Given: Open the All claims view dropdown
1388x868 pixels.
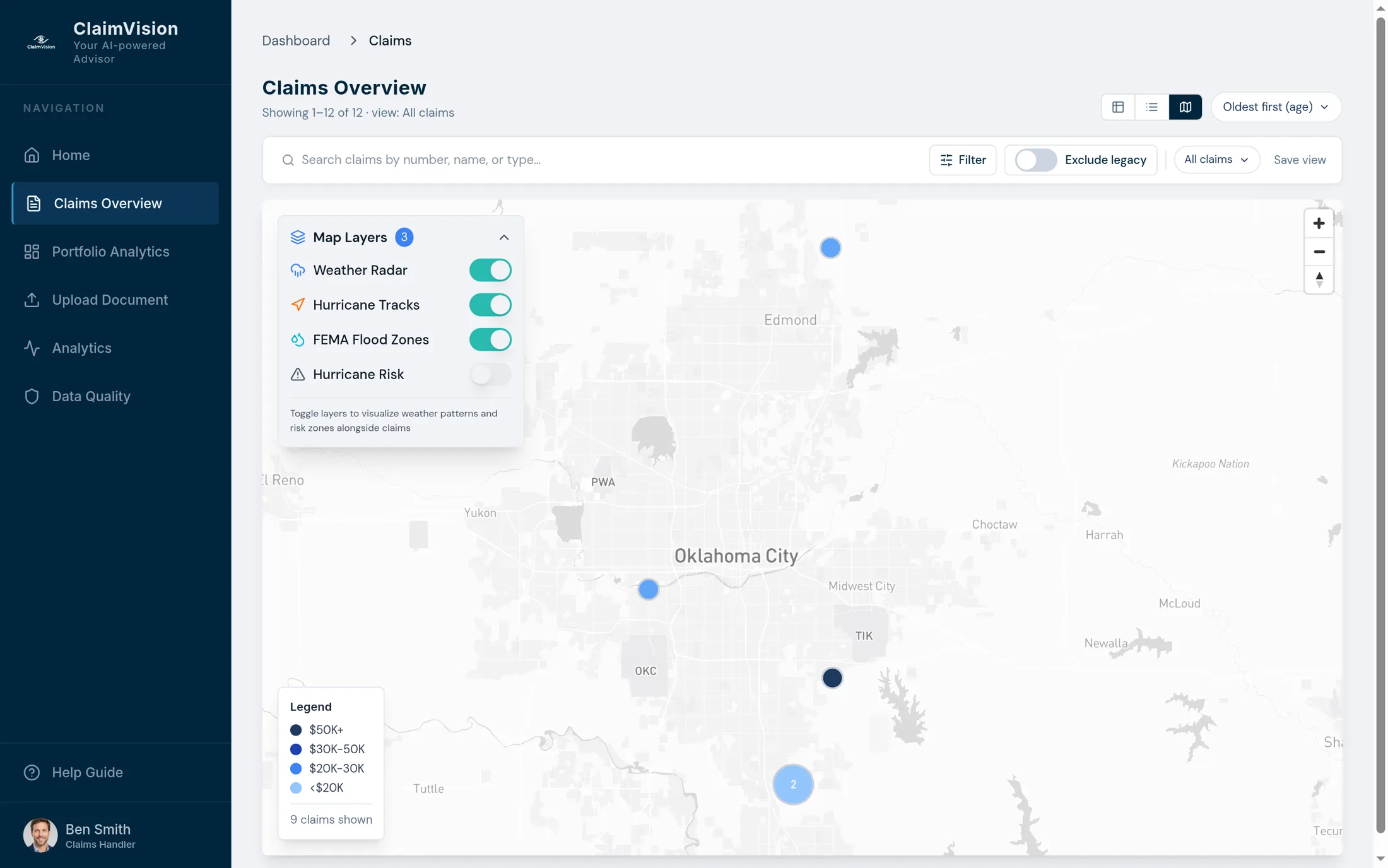Looking at the screenshot, I should click(1216, 160).
